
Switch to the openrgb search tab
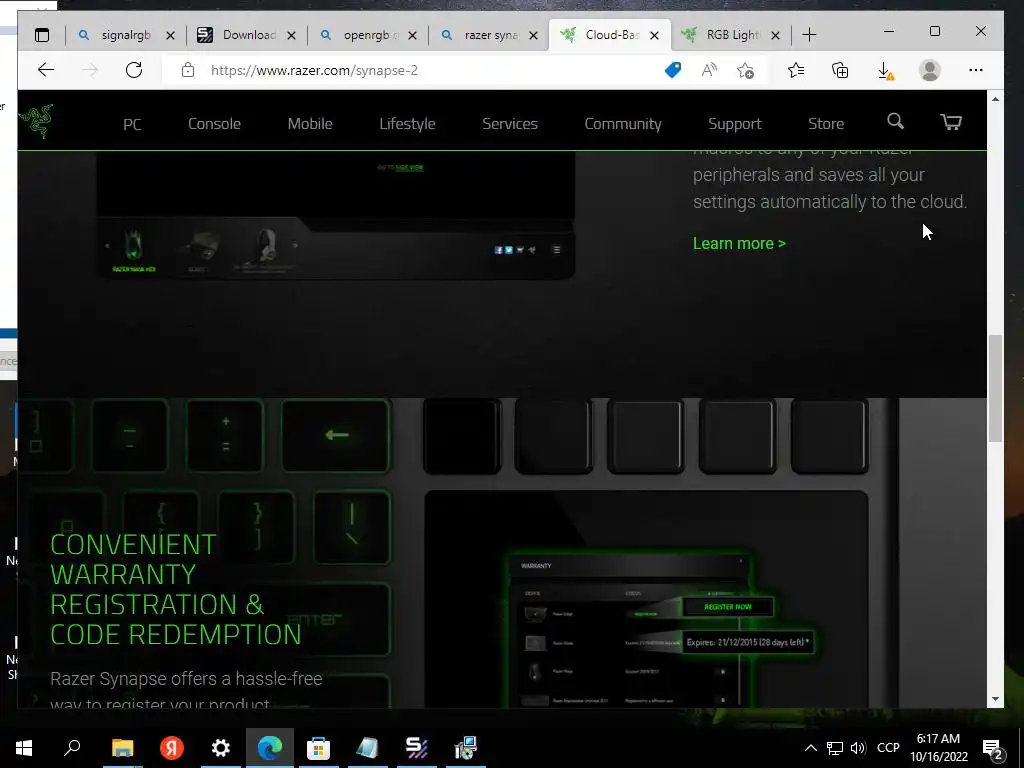click(x=357, y=35)
